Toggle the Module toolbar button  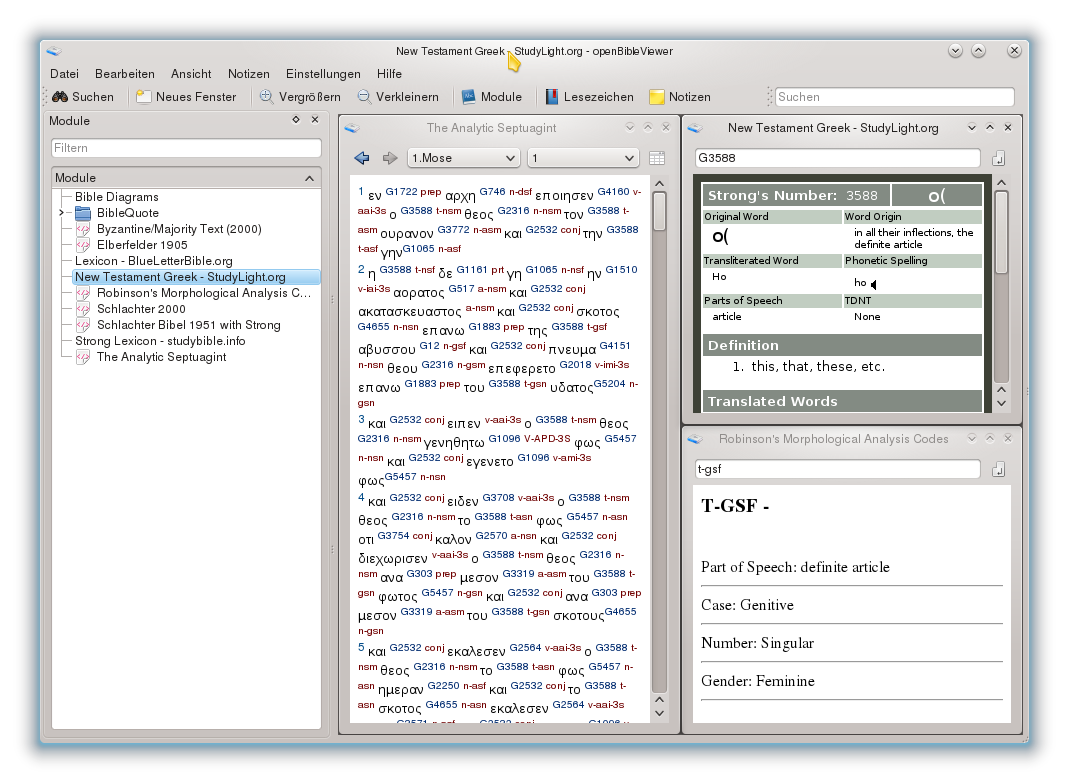pos(492,97)
